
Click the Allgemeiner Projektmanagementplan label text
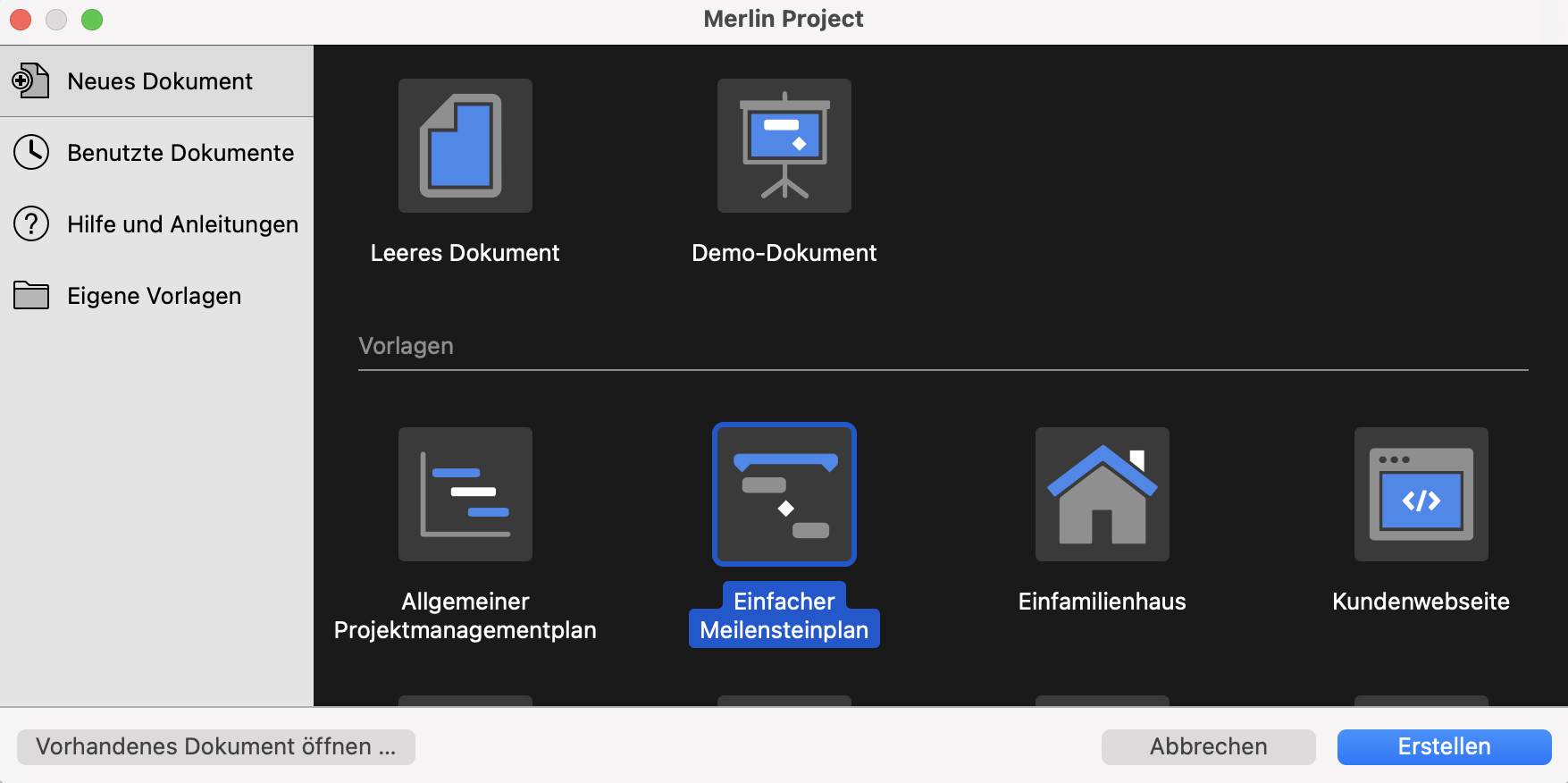pyautogui.click(x=465, y=616)
